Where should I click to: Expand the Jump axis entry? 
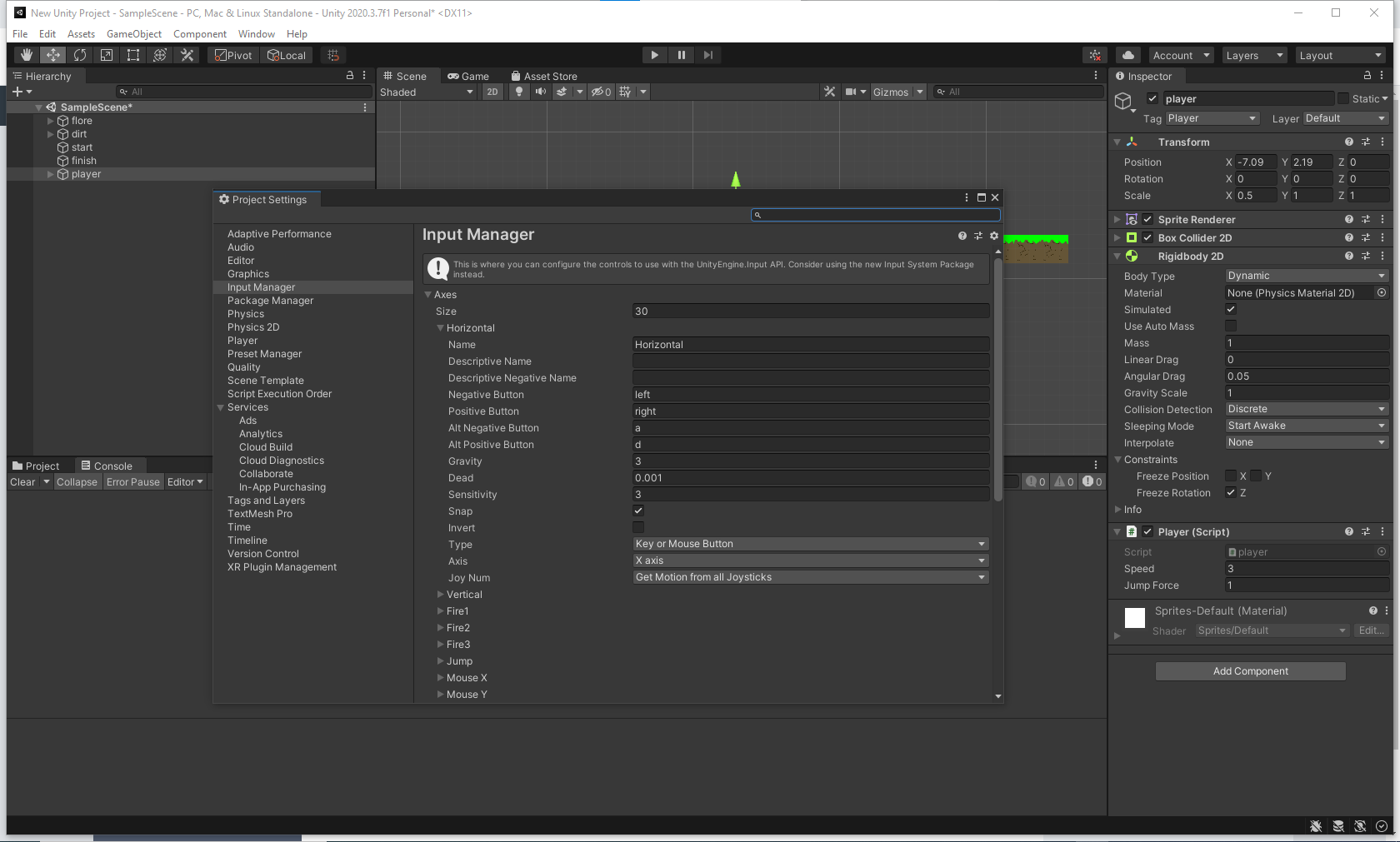pos(440,661)
